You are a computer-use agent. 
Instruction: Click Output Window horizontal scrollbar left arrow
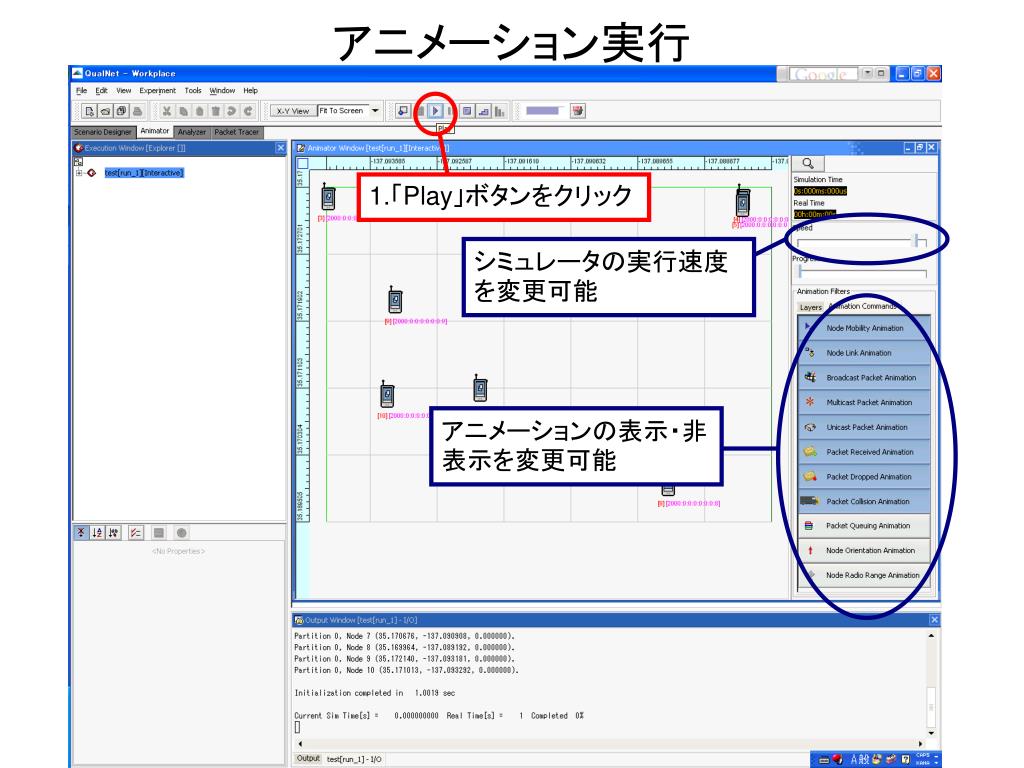click(x=300, y=743)
